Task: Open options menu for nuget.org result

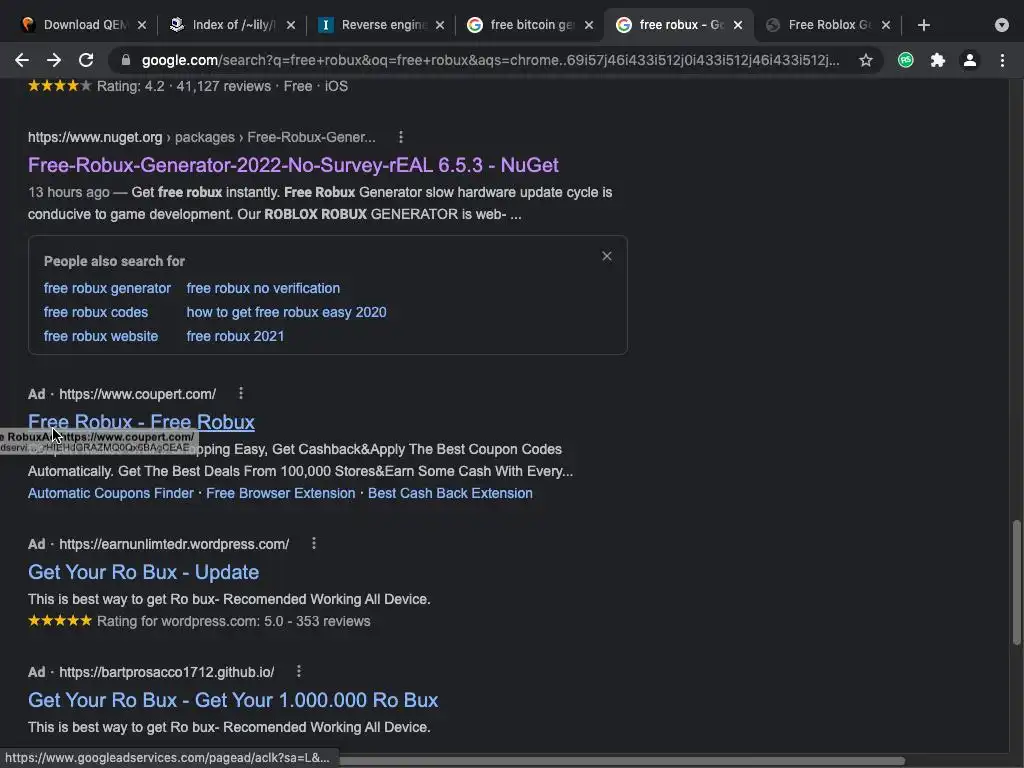Action: [401, 137]
